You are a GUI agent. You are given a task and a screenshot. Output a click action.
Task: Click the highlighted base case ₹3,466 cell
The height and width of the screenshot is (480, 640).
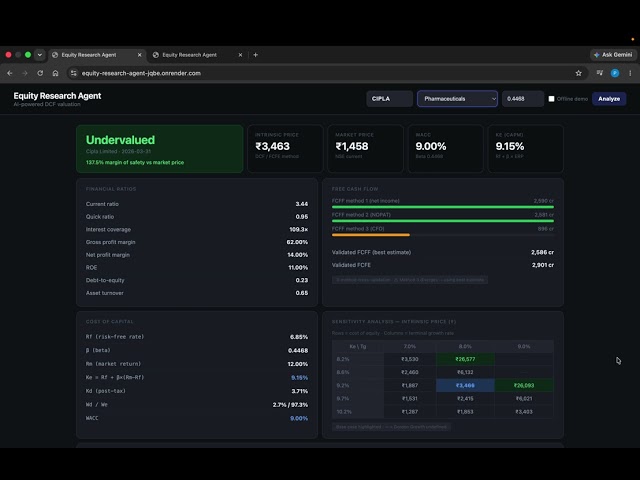click(465, 385)
